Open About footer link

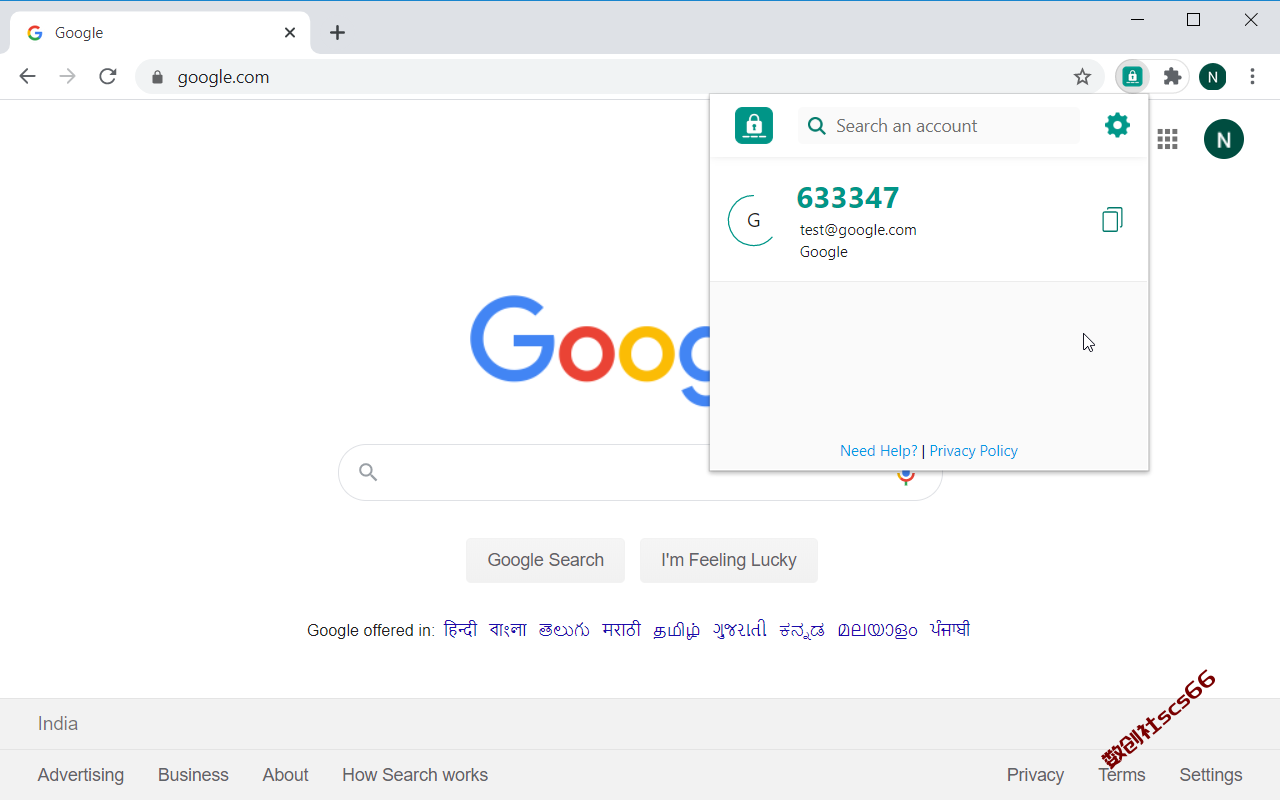285,775
